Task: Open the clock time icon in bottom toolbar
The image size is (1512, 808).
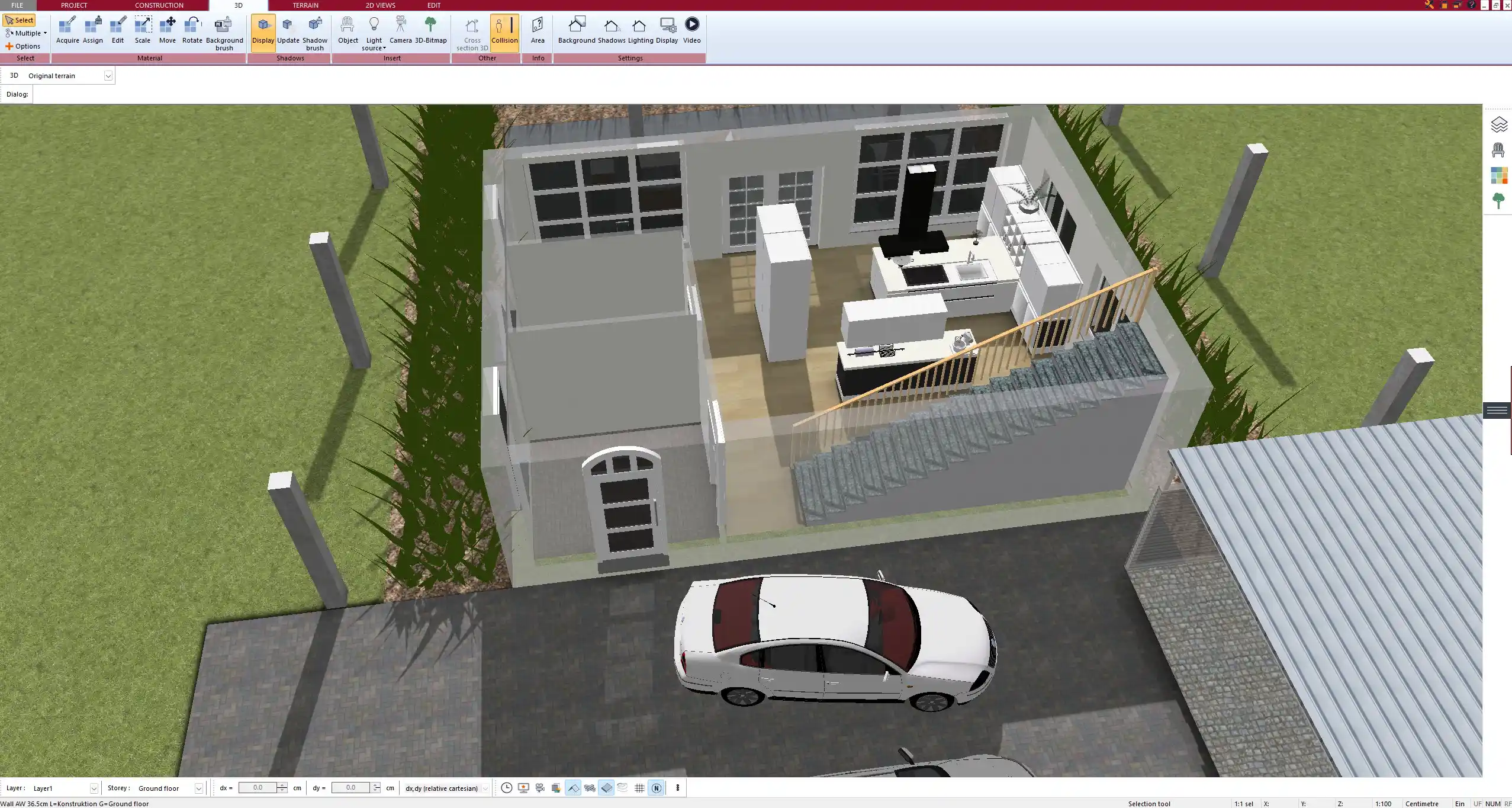Action: 506,788
